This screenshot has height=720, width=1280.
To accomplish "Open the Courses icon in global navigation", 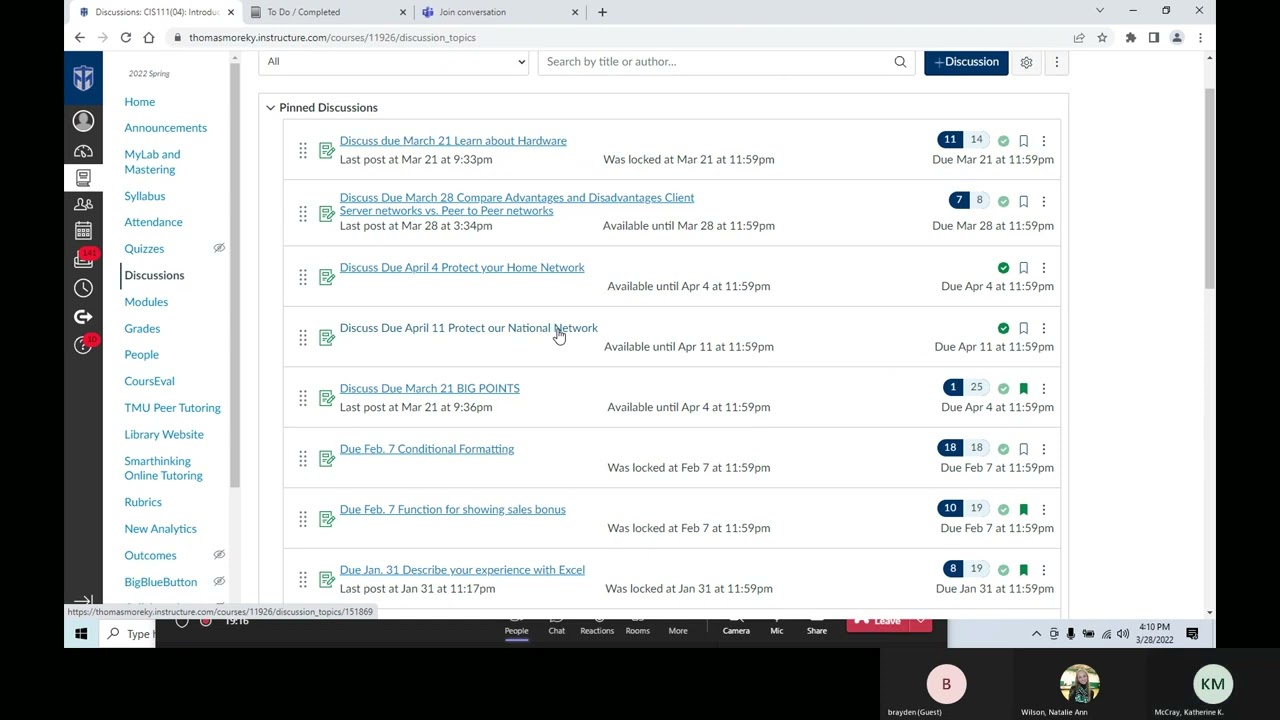I will point(83,178).
